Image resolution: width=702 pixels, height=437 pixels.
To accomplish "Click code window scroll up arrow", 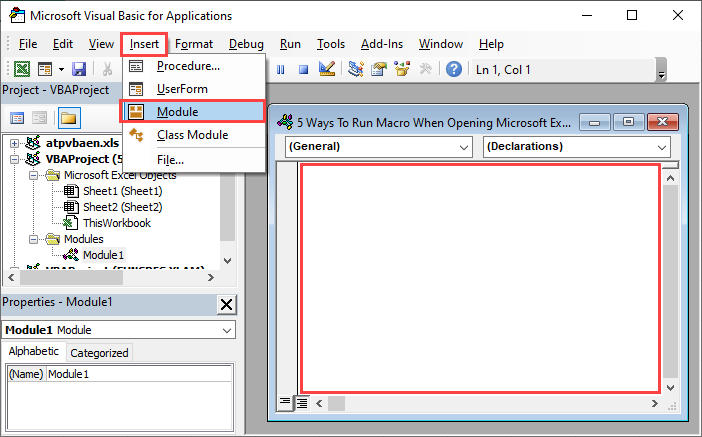I will [x=670, y=178].
